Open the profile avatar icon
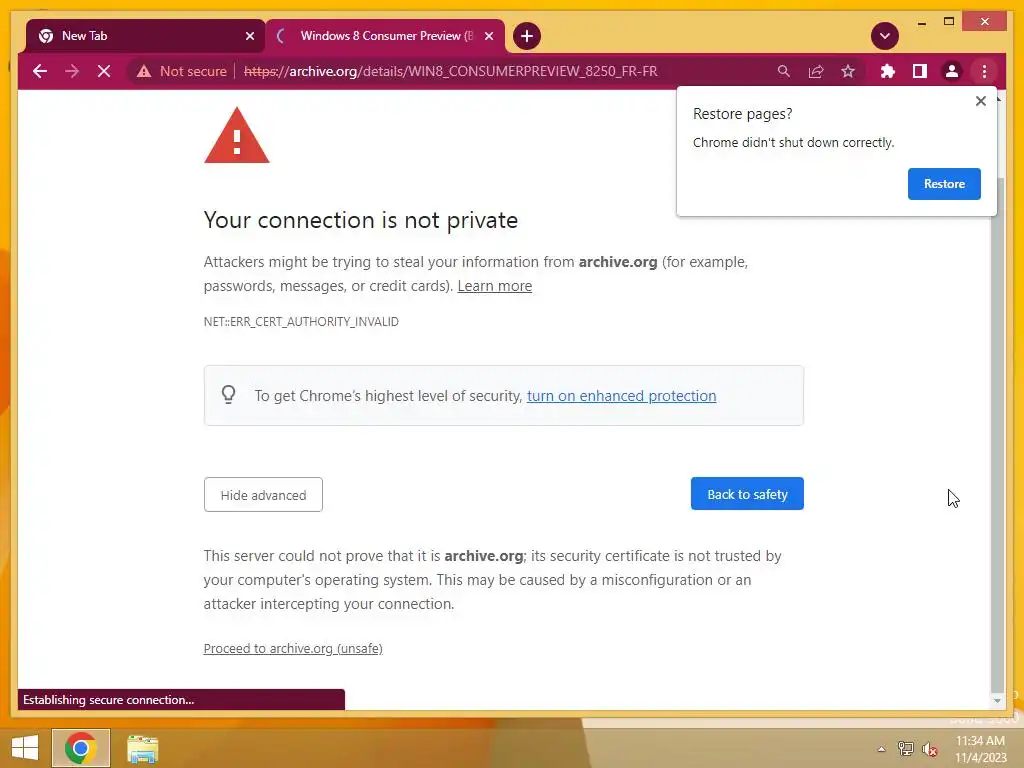Image resolution: width=1024 pixels, height=768 pixels. (952, 71)
